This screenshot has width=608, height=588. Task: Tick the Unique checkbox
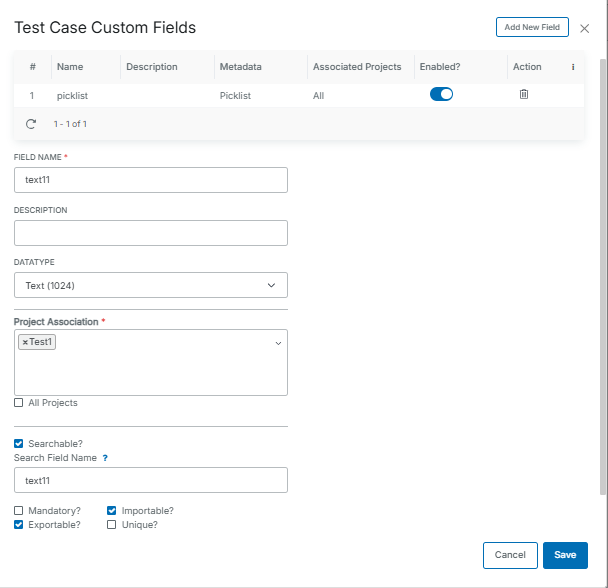112,524
